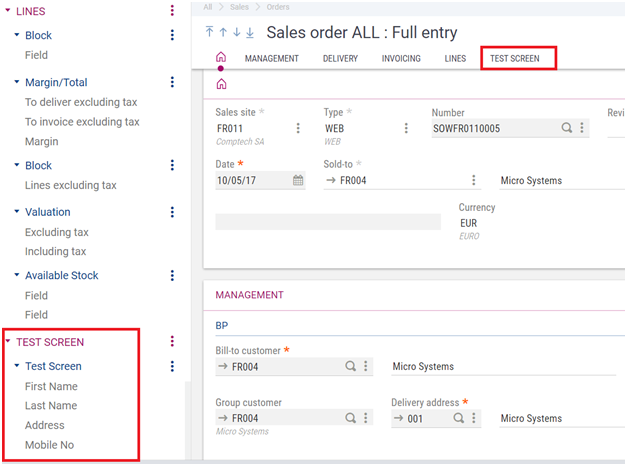Select First Name under Test Screen

click(x=51, y=386)
